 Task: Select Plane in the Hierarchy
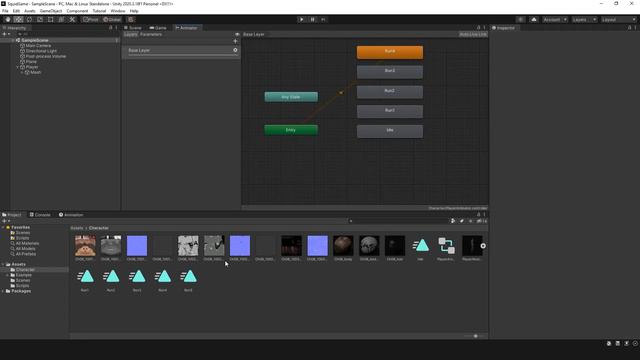31,62
